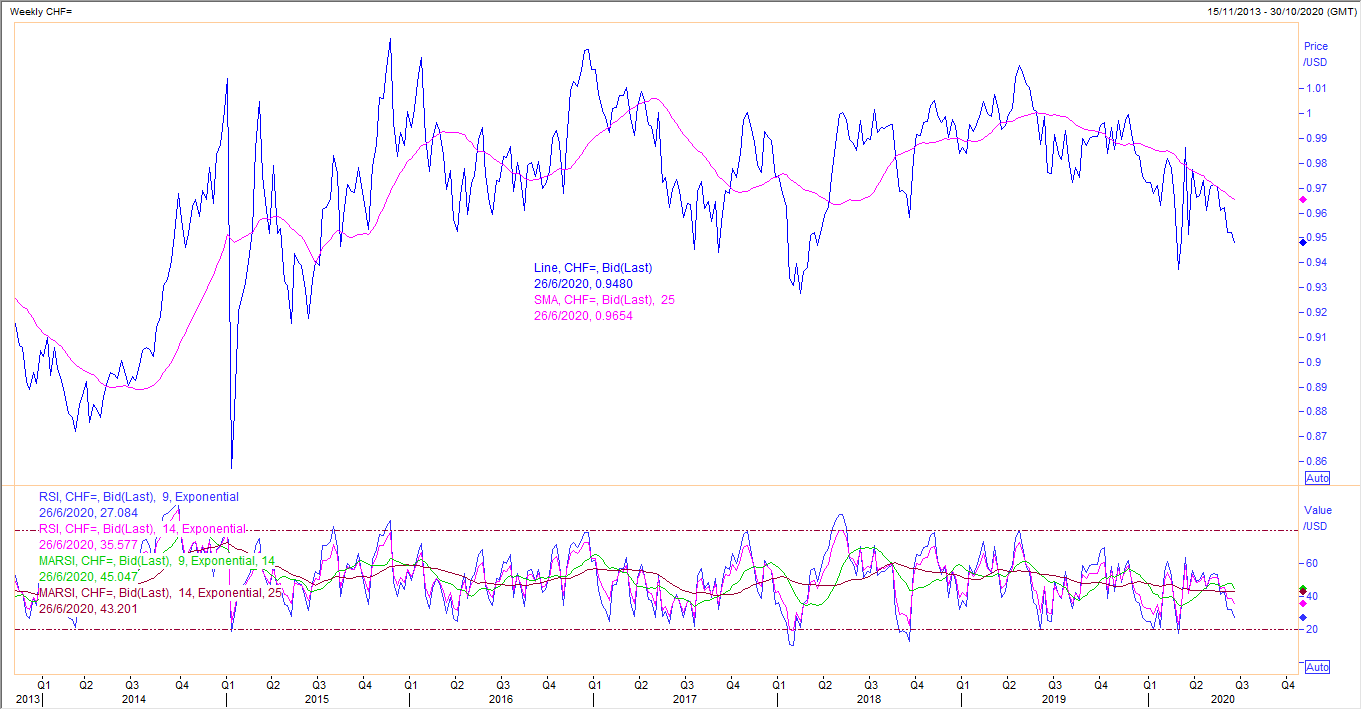
Task: Click the blue last-price marker on price axis
Action: tap(1302, 243)
